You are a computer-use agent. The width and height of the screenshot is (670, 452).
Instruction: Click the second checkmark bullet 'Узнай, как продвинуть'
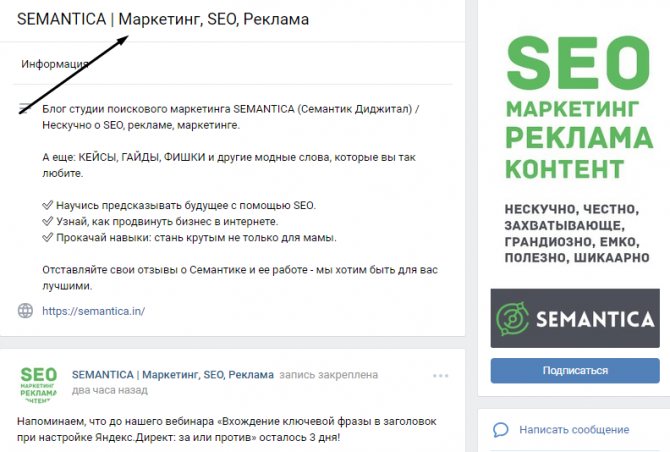160,222
